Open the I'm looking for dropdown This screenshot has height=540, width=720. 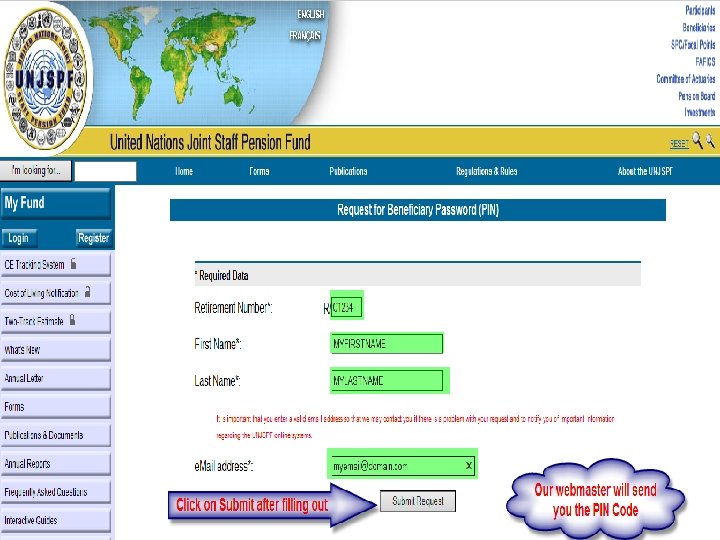click(36, 171)
